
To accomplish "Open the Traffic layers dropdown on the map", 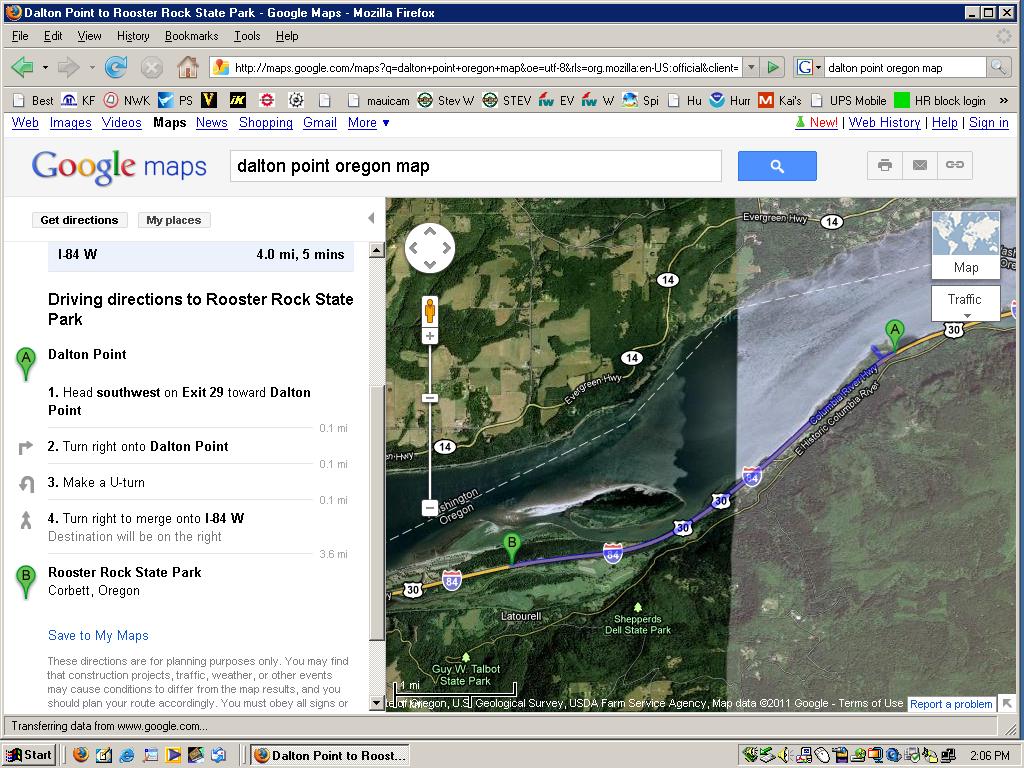I will tap(965, 302).
